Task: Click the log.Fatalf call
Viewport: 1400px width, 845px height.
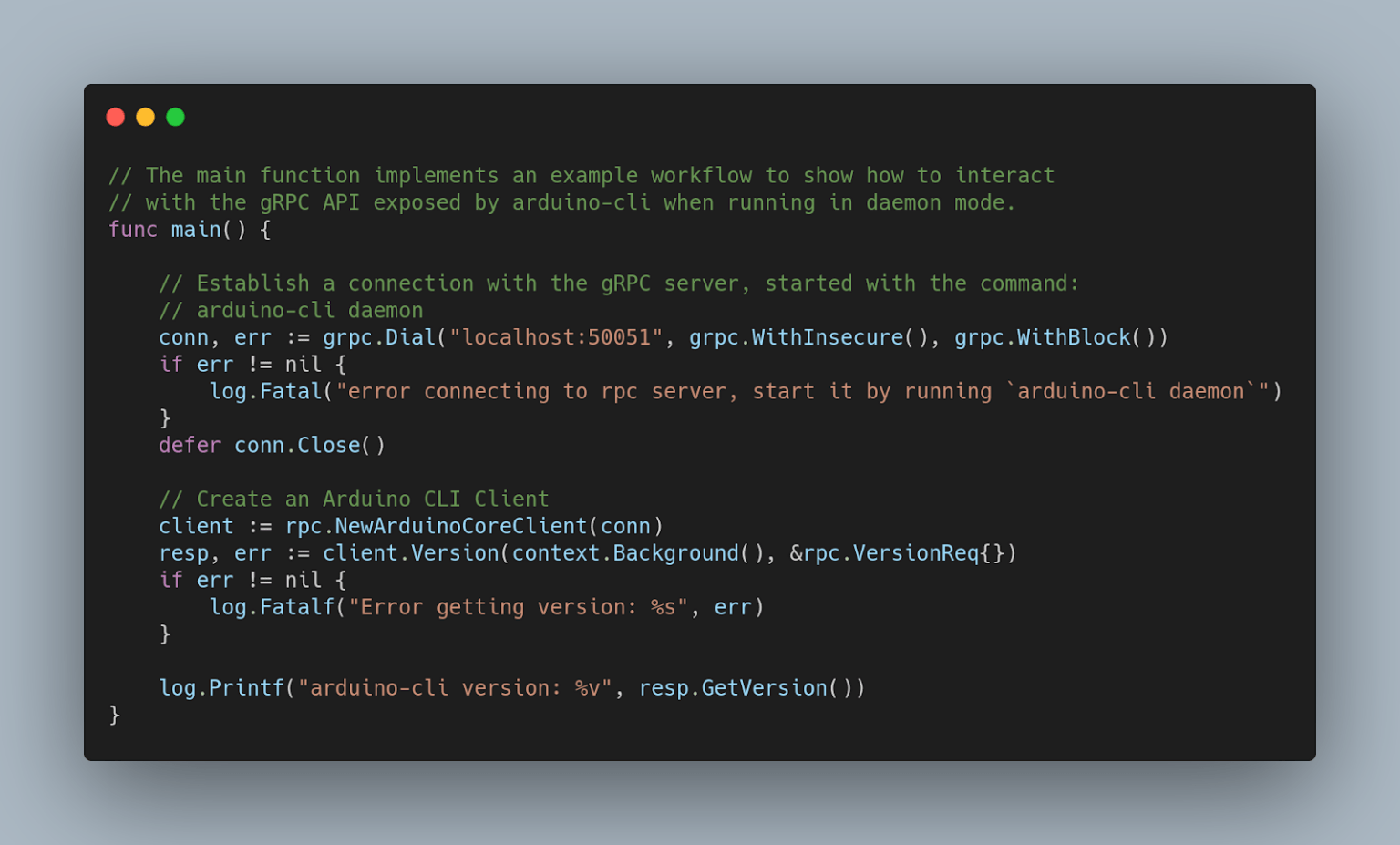Action: tap(273, 607)
